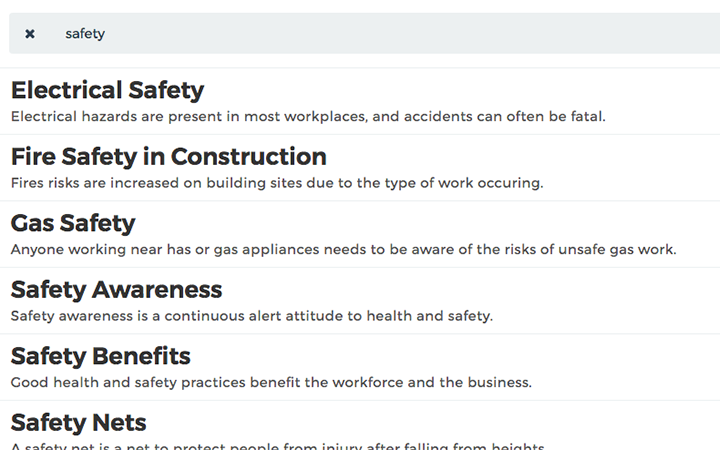Go to the Safety Awareness heading
This screenshot has height=450, width=720.
(x=116, y=290)
